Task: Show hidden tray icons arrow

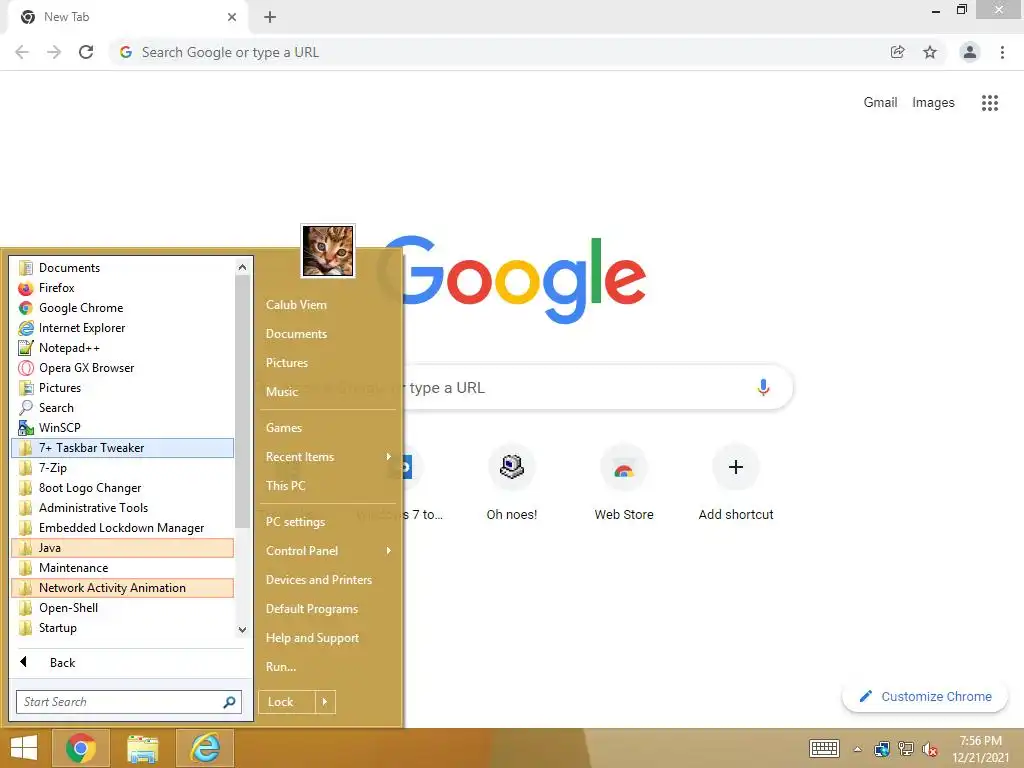Action: coord(857,750)
